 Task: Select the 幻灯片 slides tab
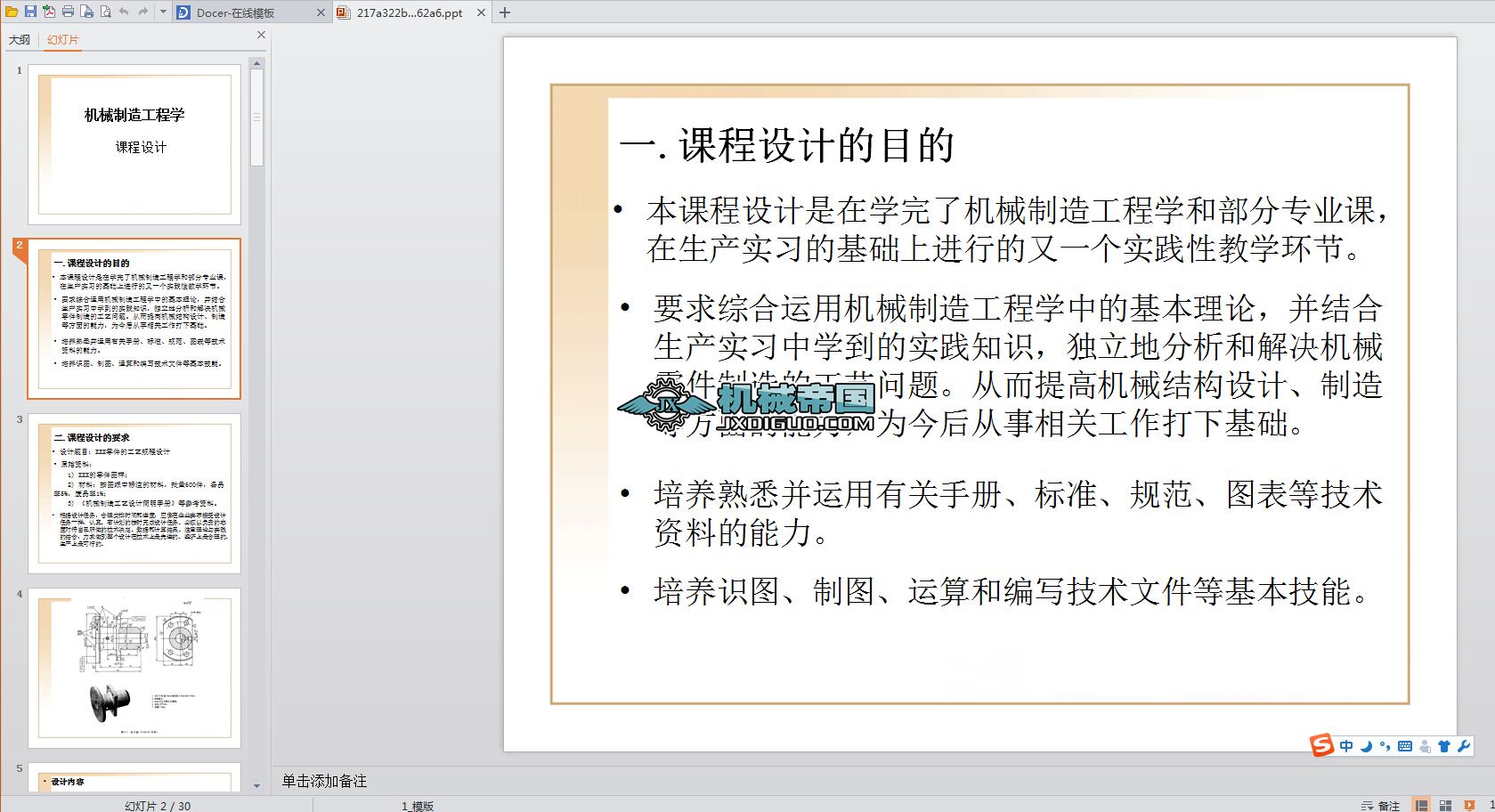click(x=63, y=39)
